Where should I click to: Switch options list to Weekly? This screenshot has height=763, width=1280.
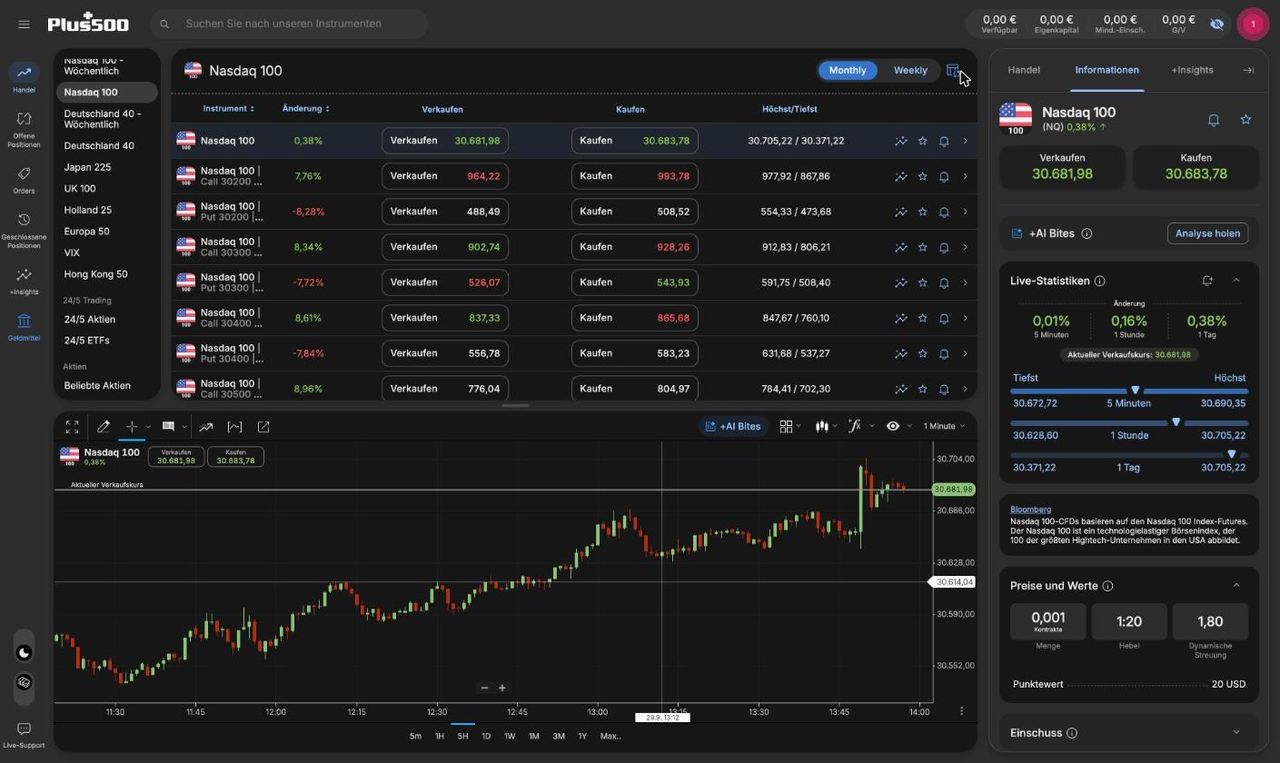coord(910,70)
